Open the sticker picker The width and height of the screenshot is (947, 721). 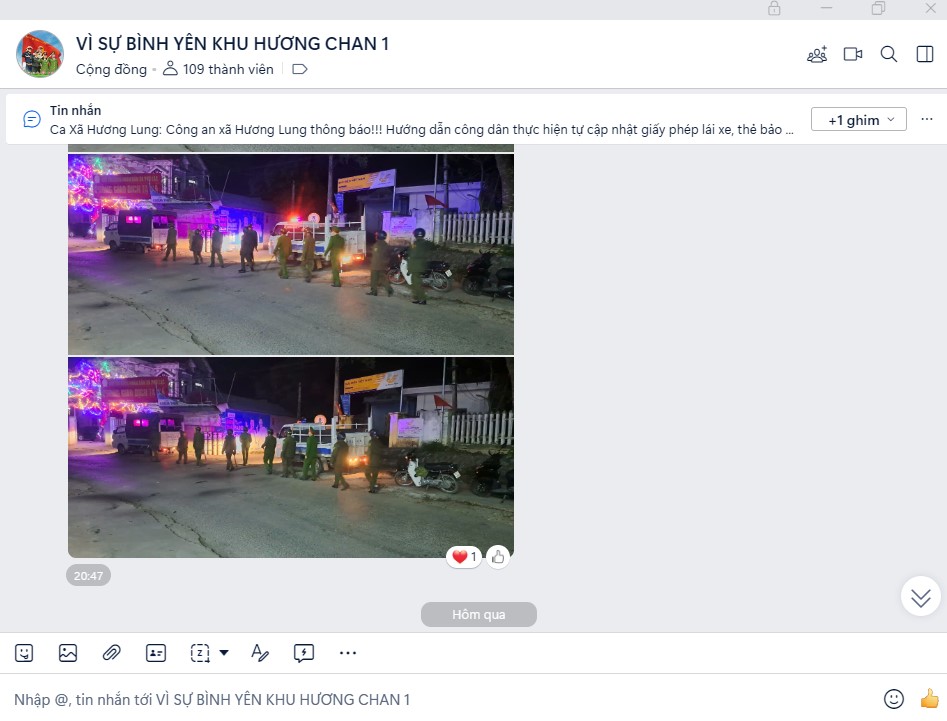[x=24, y=653]
